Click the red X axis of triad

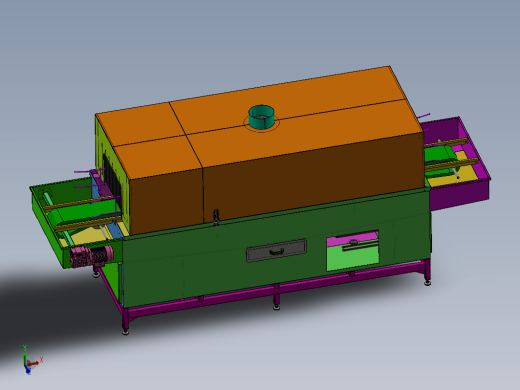click(x=34, y=363)
